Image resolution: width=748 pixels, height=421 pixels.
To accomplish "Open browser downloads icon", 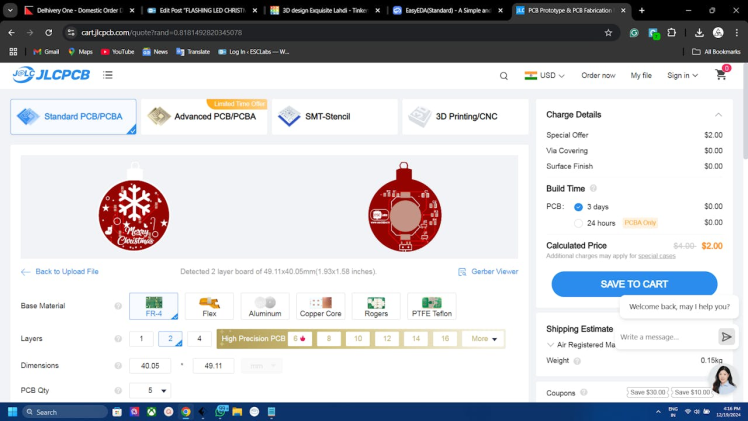I will click(699, 32).
